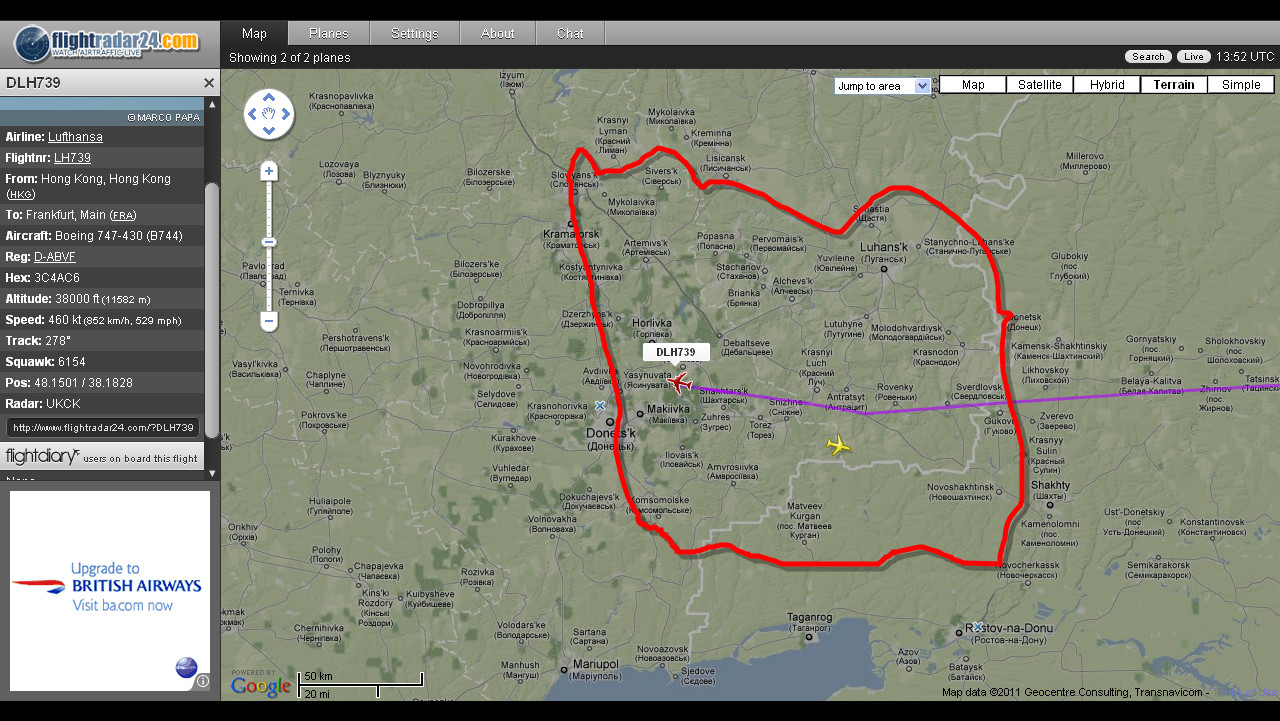Pan map right with the arrow control
The image size is (1280, 721).
pos(286,114)
